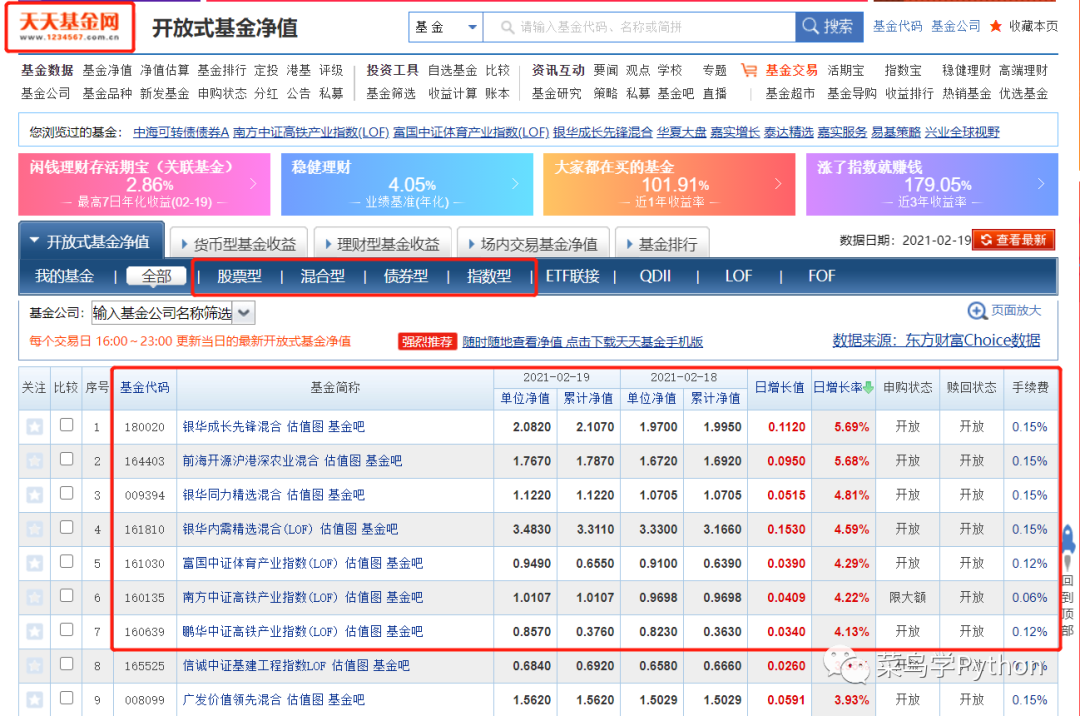The width and height of the screenshot is (1080, 716).
Task: Check compare box for fund 008099
Action: (66, 697)
